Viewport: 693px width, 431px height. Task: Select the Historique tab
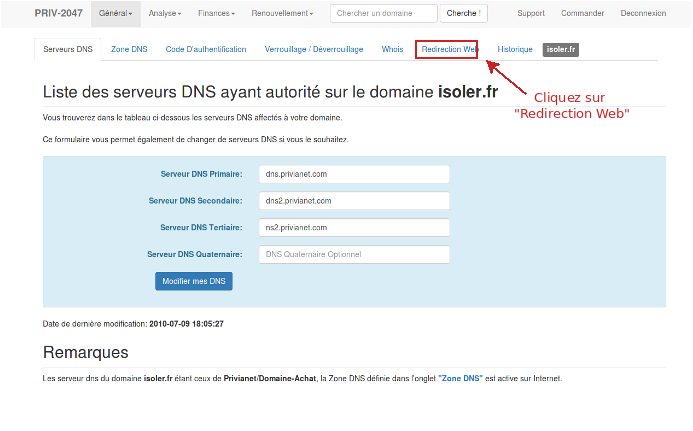tap(515, 50)
